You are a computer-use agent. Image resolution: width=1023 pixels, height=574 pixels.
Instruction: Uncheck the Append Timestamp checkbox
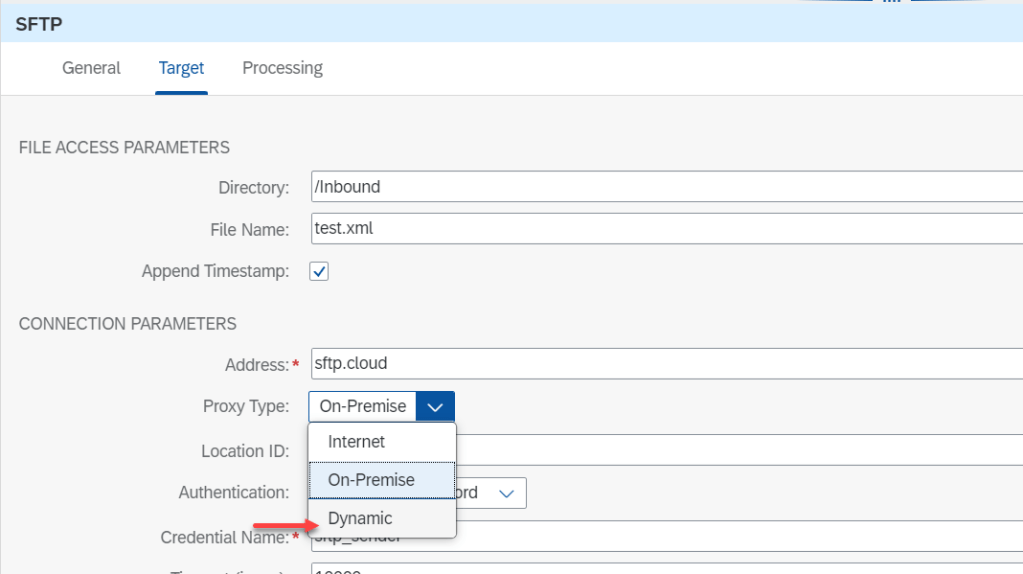point(319,271)
